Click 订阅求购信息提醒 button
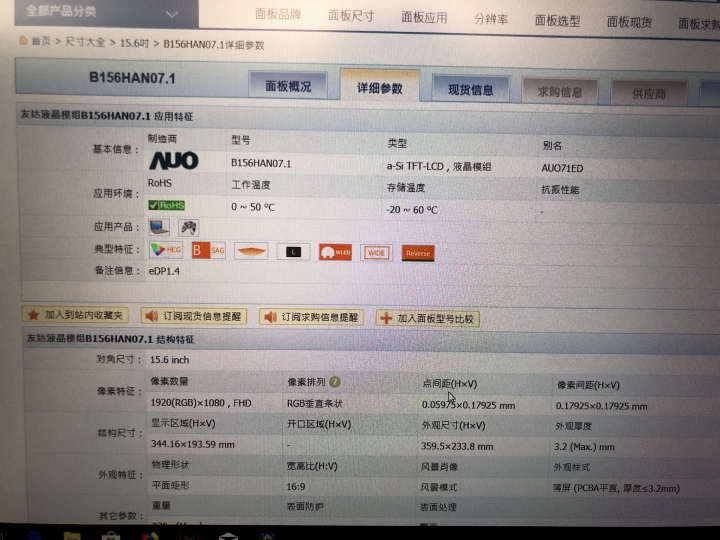Image resolution: width=720 pixels, height=540 pixels. point(311,317)
